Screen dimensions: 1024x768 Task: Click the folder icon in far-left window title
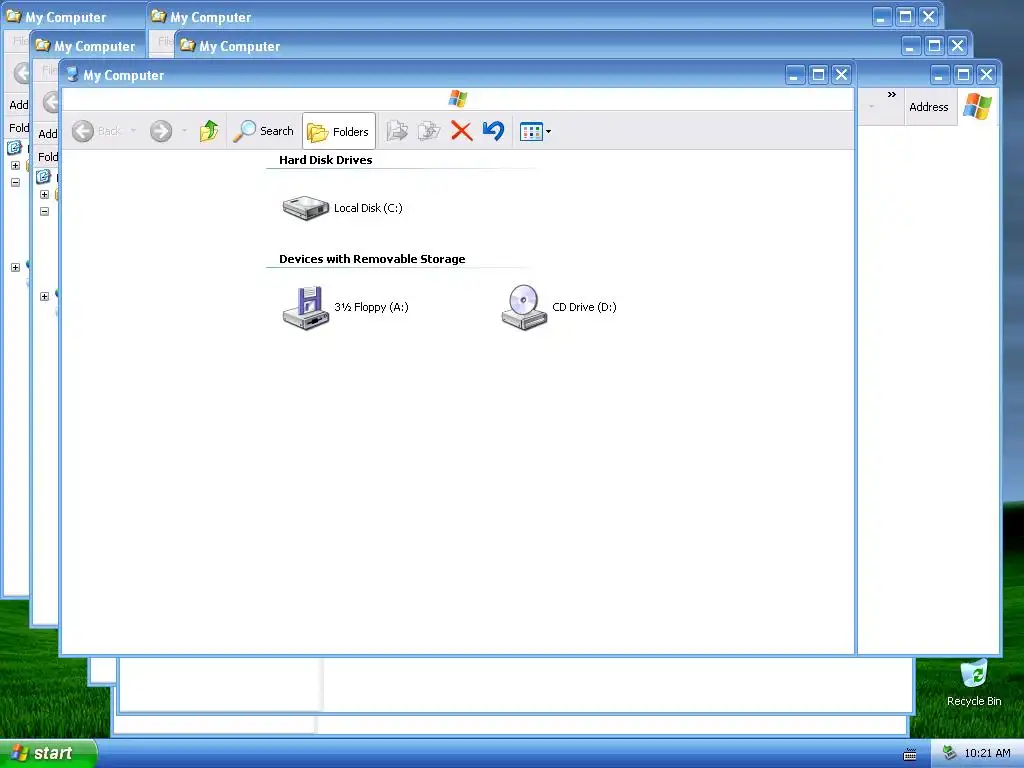point(13,16)
